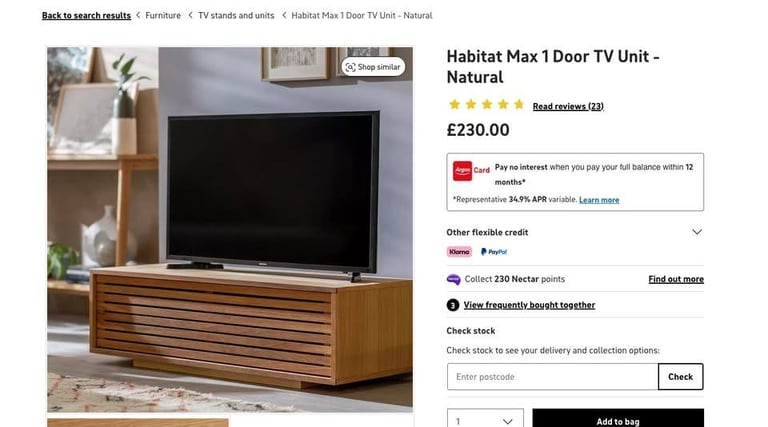Click the Klarna payment logo

pos(459,252)
